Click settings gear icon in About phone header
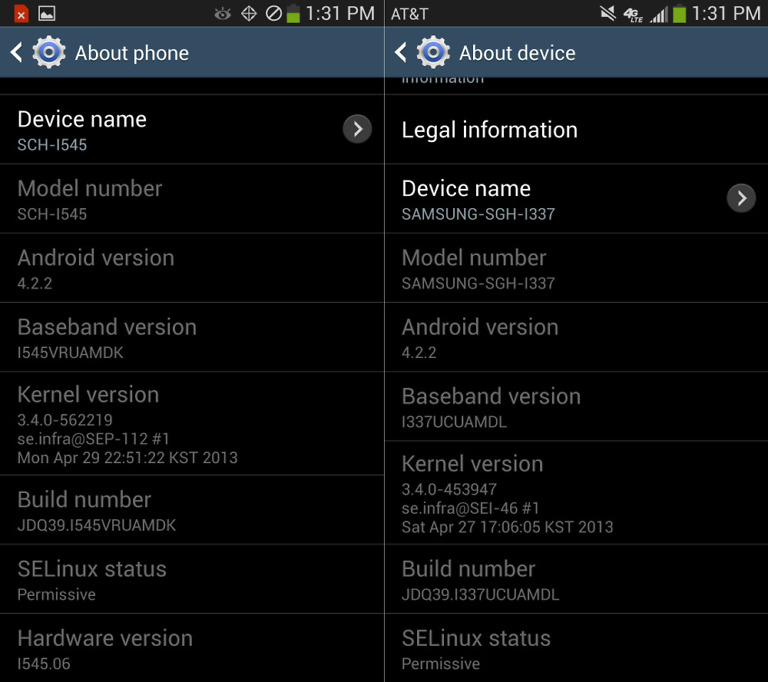768x682 pixels. tap(49, 53)
